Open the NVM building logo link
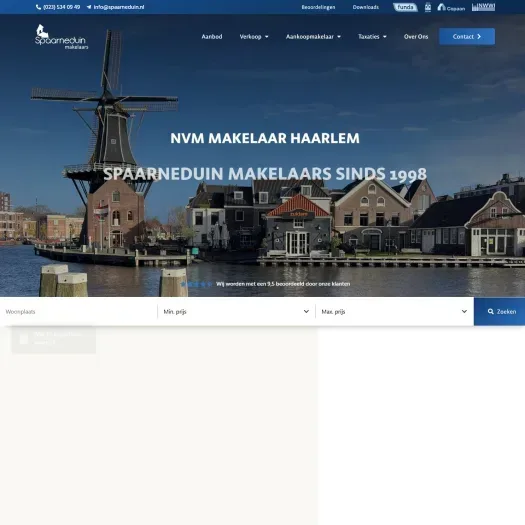Viewport: 525px width, 525px height. [x=428, y=7]
